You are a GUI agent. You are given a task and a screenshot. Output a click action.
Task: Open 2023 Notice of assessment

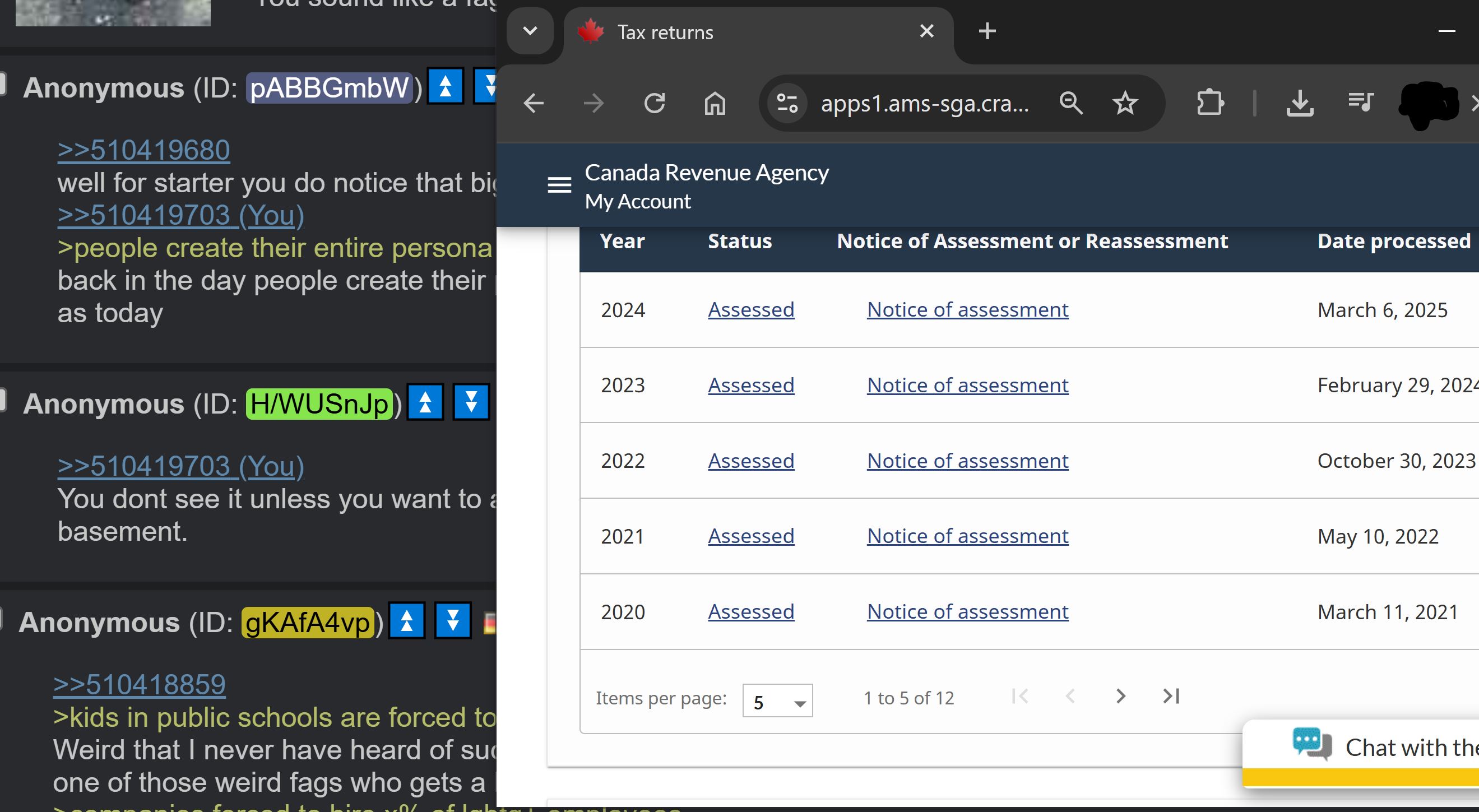tap(967, 385)
